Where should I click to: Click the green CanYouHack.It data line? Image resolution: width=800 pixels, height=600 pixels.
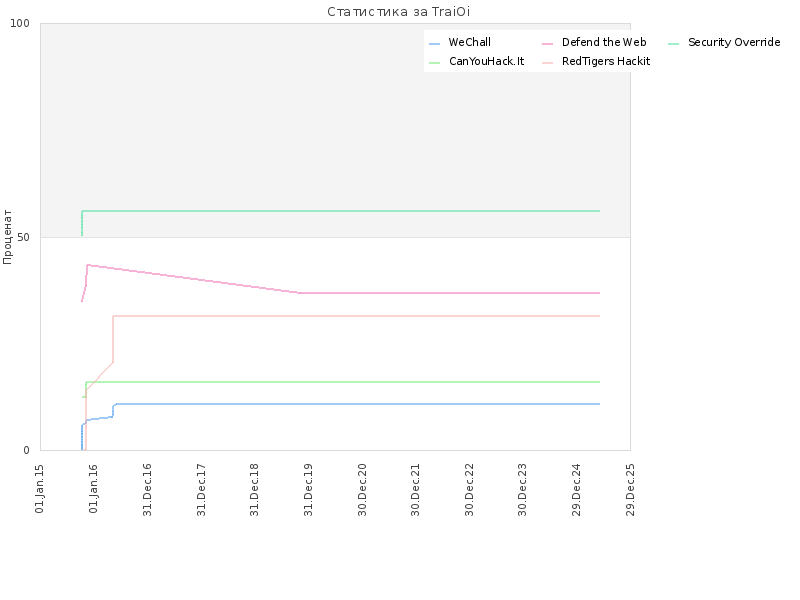(x=342, y=382)
